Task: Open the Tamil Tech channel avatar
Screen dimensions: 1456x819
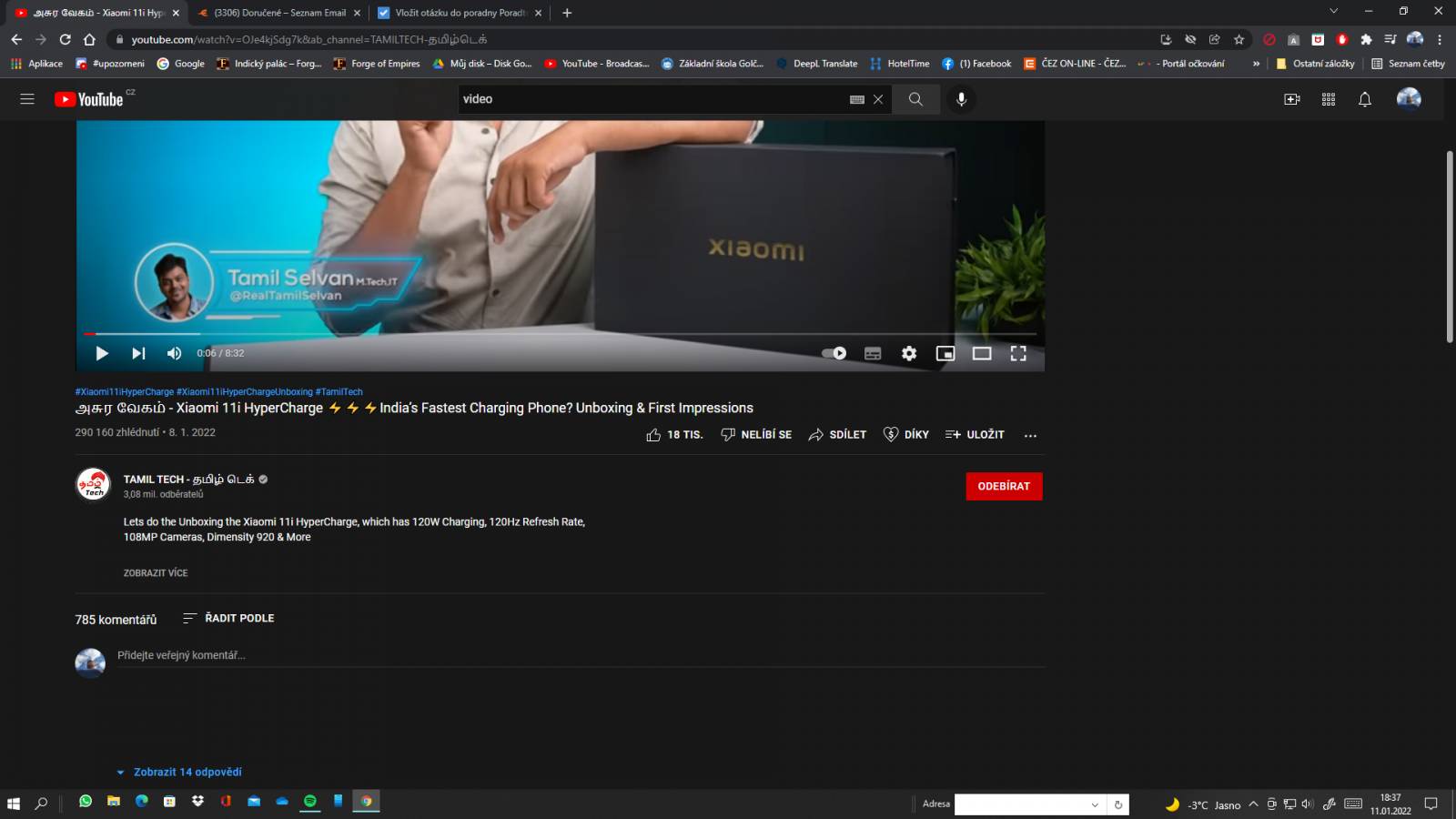Action: click(93, 484)
